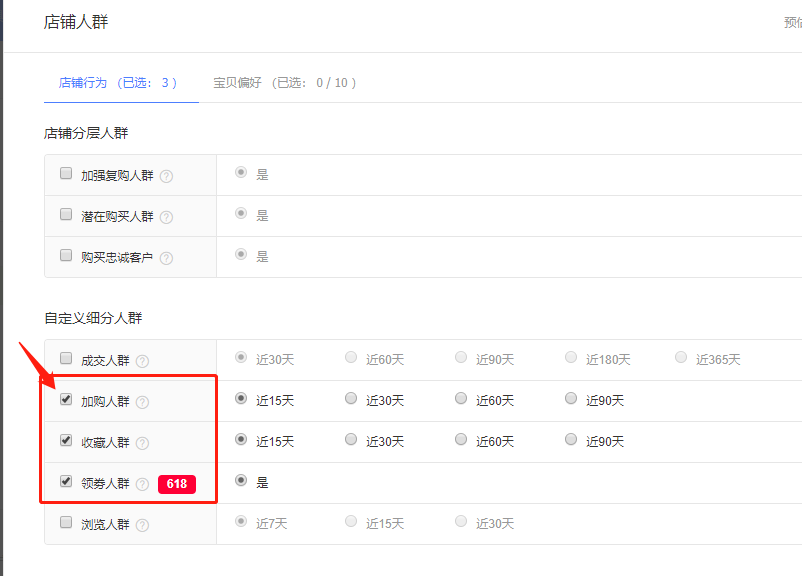Check the 成交人群 checkbox
Viewport: 802px width, 576px height.
tap(66, 358)
